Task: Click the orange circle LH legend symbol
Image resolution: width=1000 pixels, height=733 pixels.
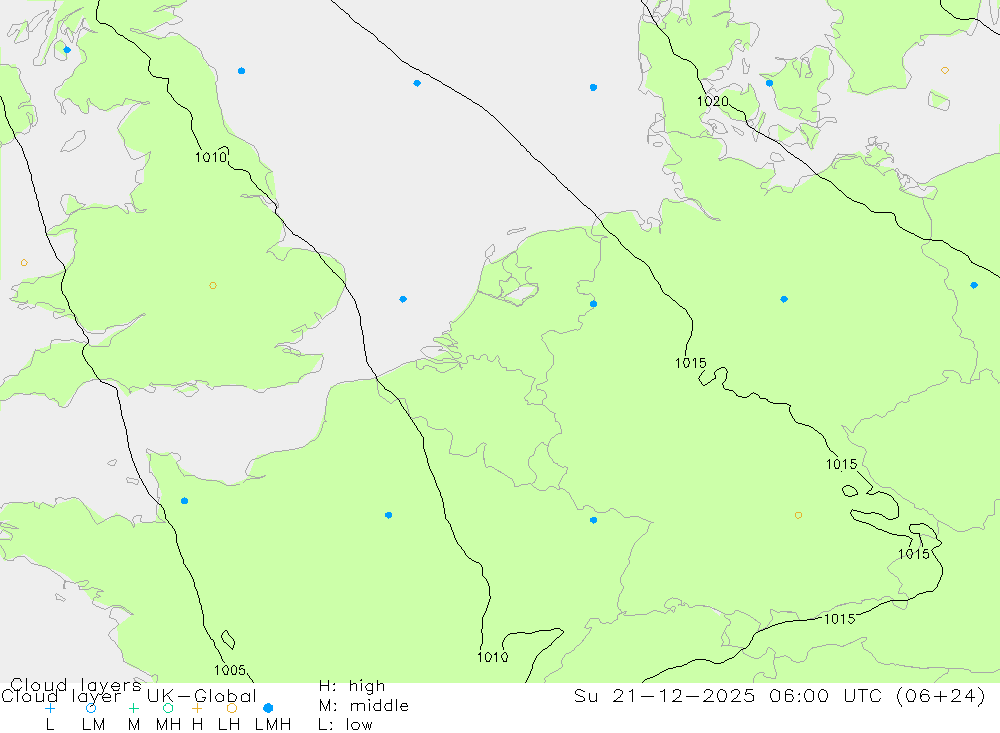Action: pos(232,708)
